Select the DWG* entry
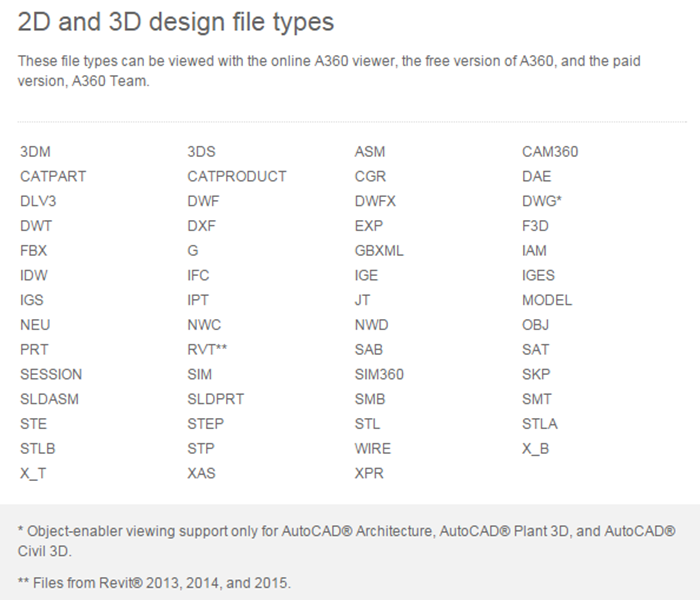 click(542, 201)
